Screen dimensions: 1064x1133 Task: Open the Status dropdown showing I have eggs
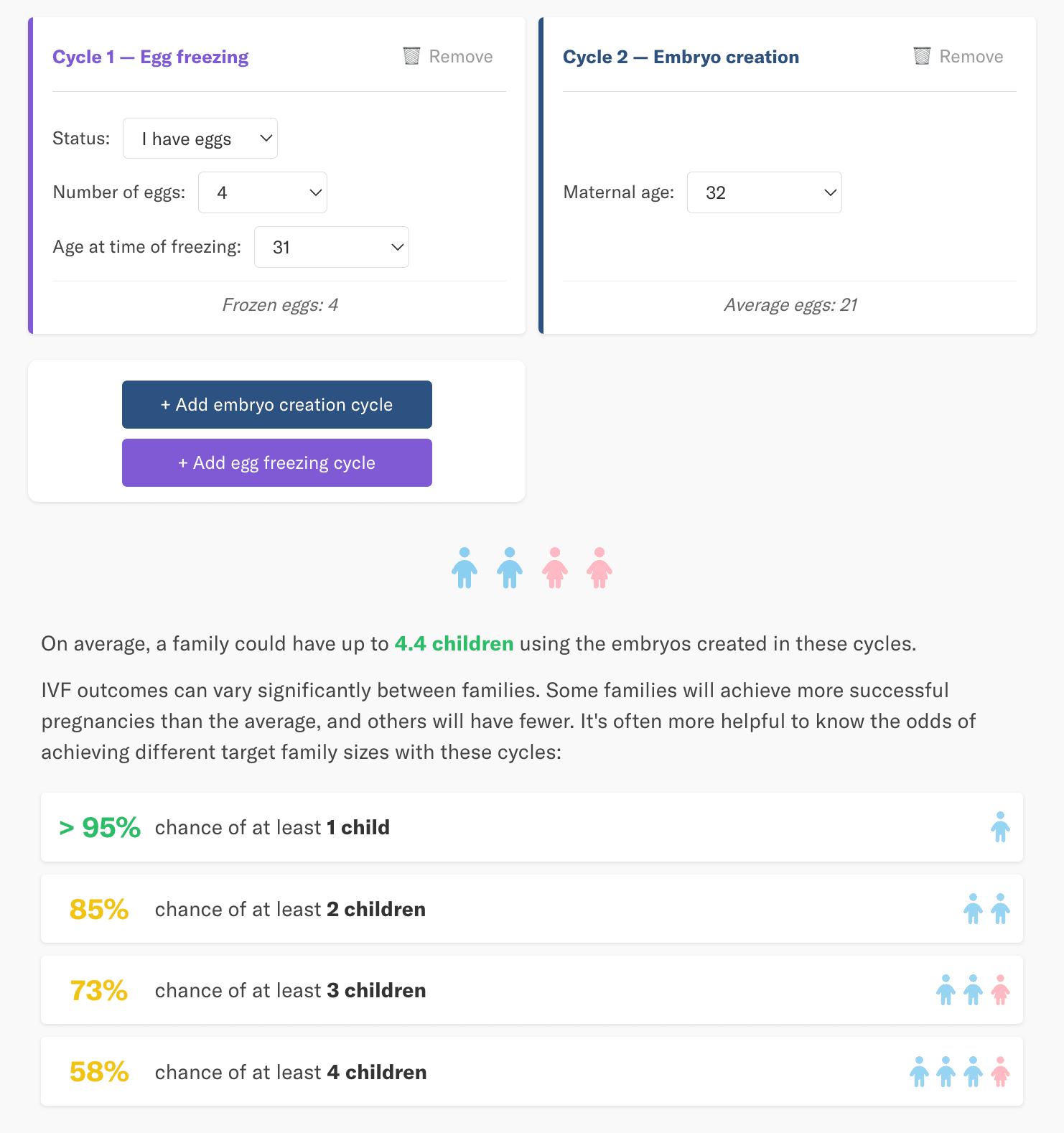pos(200,139)
